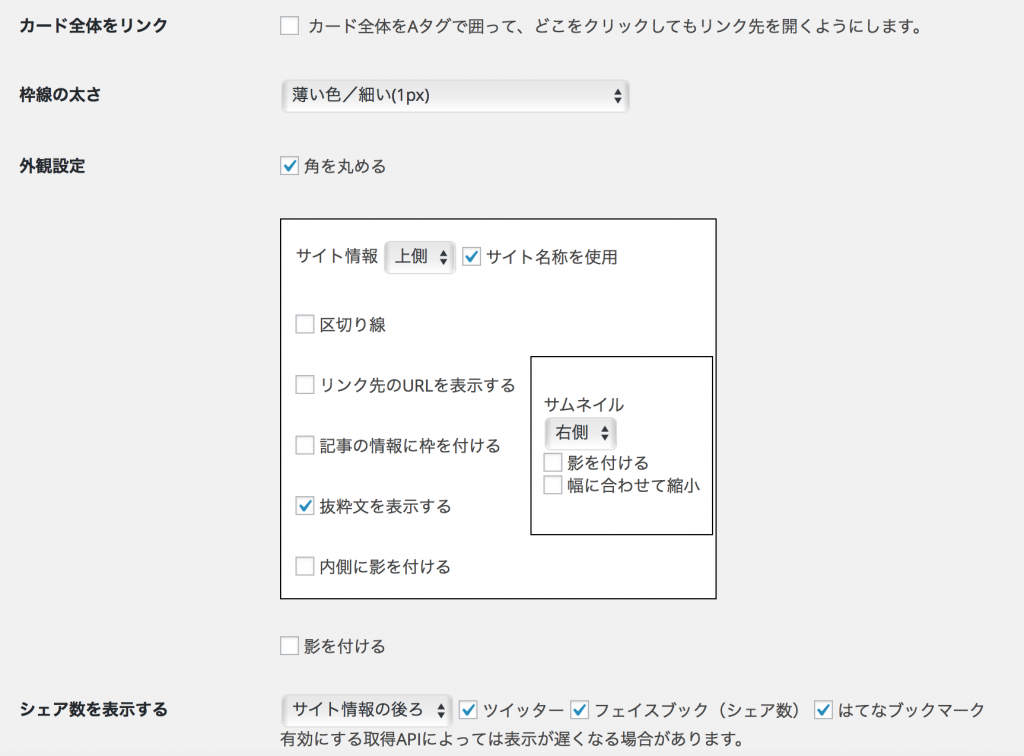
Task: Uncheck the ツイッター share count checkbox
Action: 468,710
